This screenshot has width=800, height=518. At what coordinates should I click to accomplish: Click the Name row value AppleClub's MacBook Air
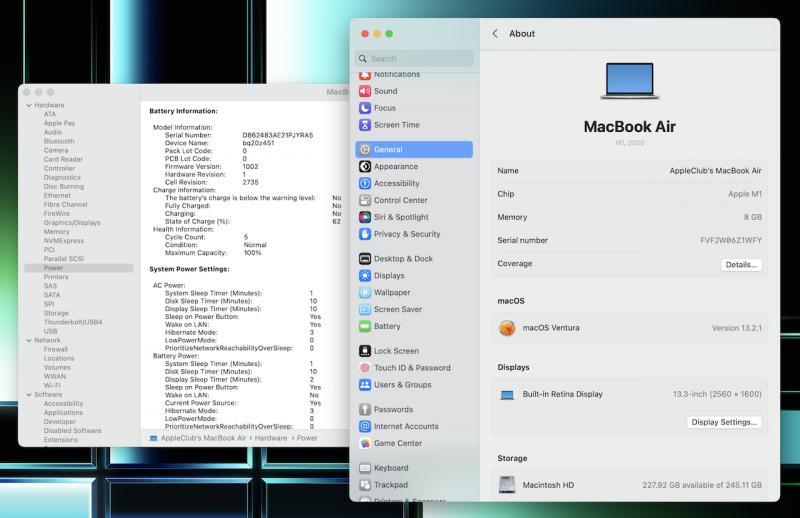(715, 171)
